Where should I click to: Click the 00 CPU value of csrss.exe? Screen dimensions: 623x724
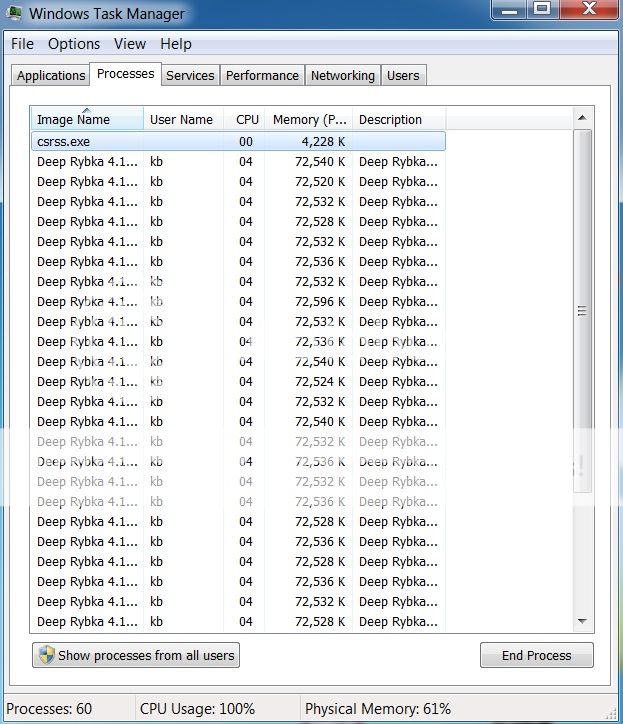(x=246, y=142)
